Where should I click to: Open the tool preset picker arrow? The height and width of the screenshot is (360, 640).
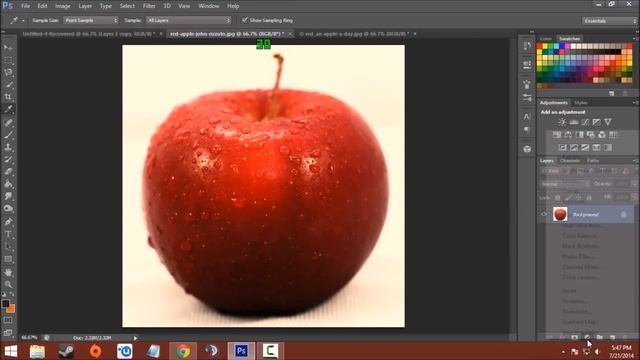23,20
